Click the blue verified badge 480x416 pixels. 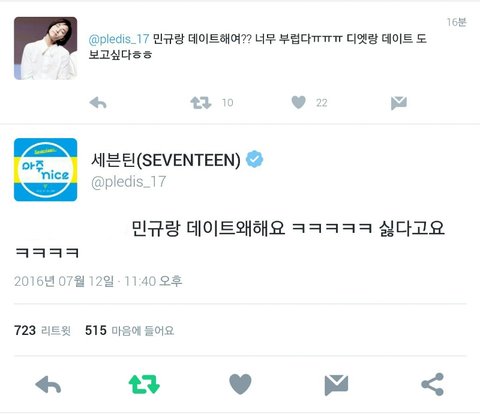coord(254,159)
